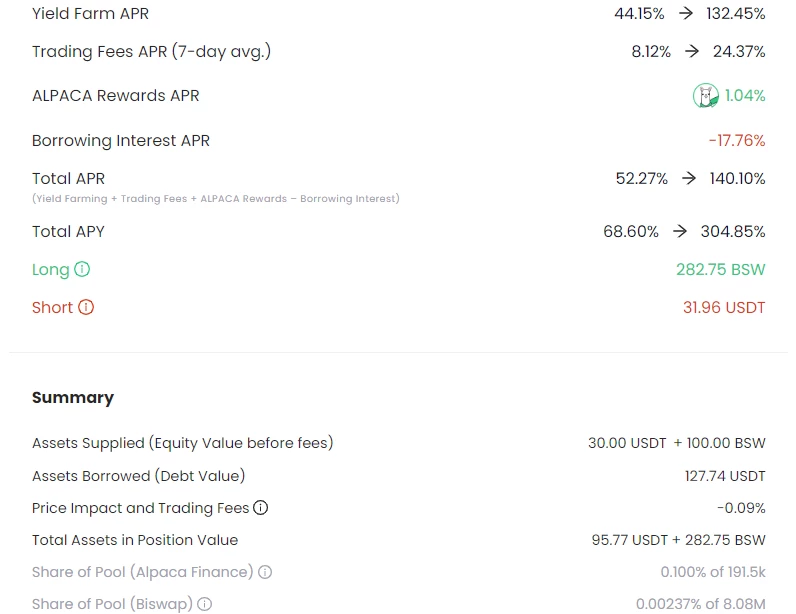Click the Trading Fees APR arrow icon
The width and height of the screenshot is (796, 614).
point(691,51)
